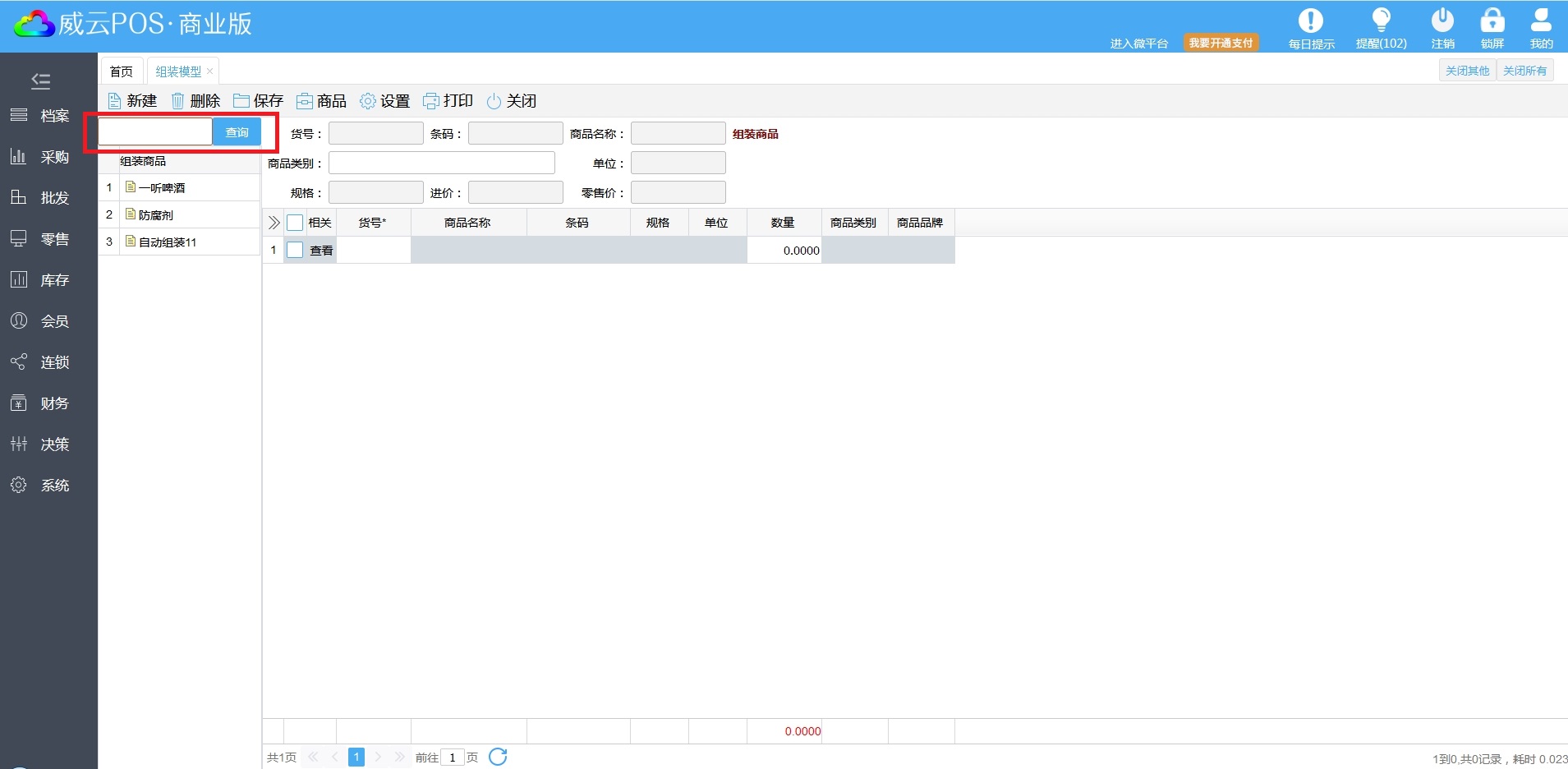1568x769 pixels.
Task: Click the 删除 (Delete) trash icon
Action: click(x=177, y=101)
